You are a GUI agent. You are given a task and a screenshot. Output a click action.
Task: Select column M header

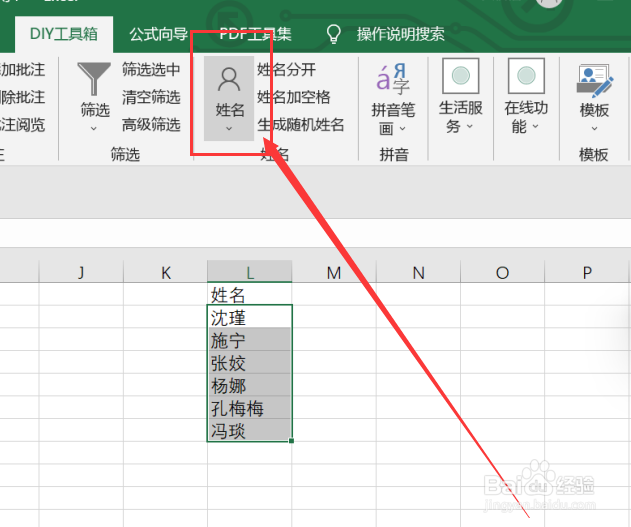(334, 272)
